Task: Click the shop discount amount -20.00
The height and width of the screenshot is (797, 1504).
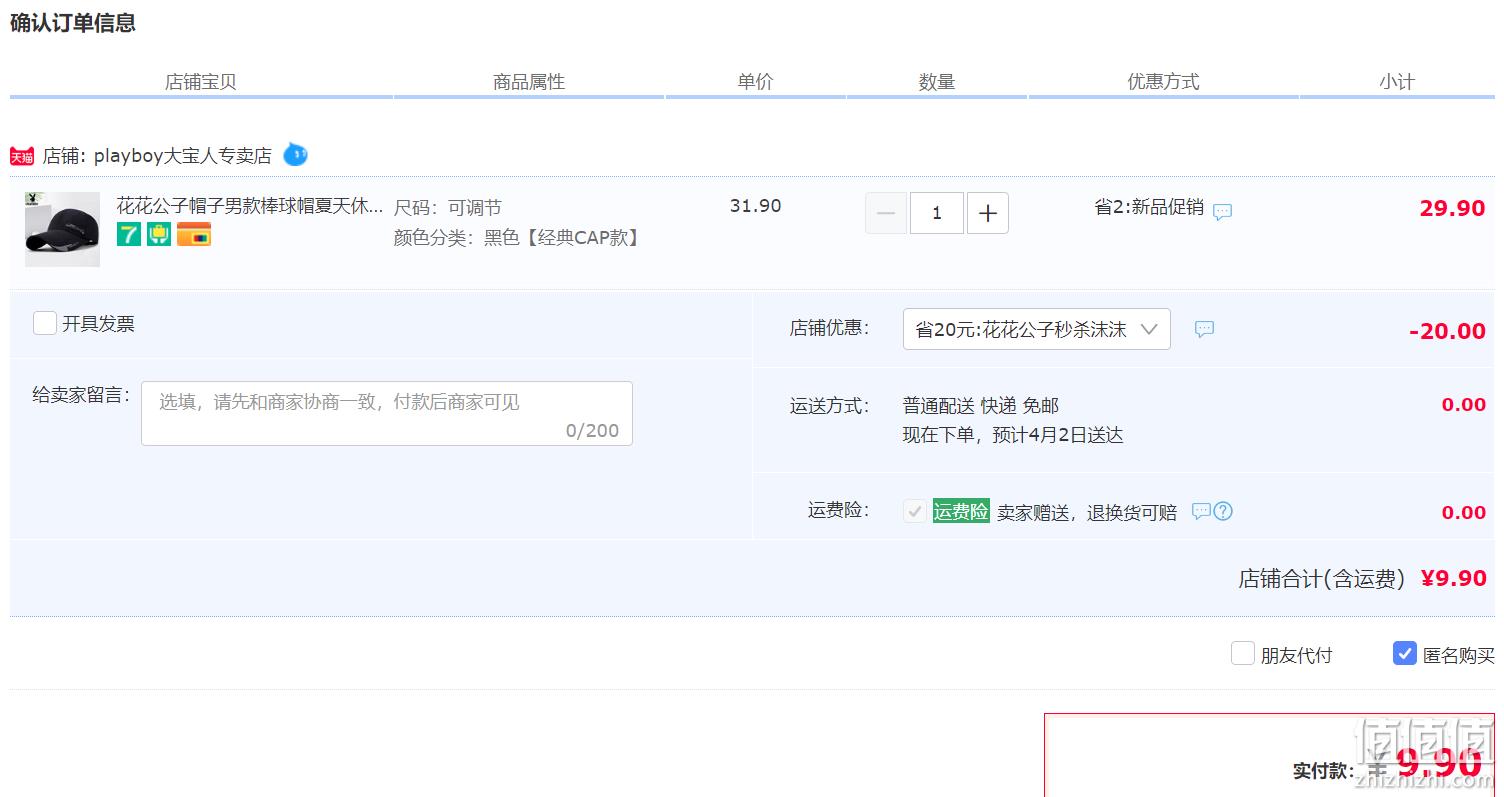Action: (x=1447, y=331)
